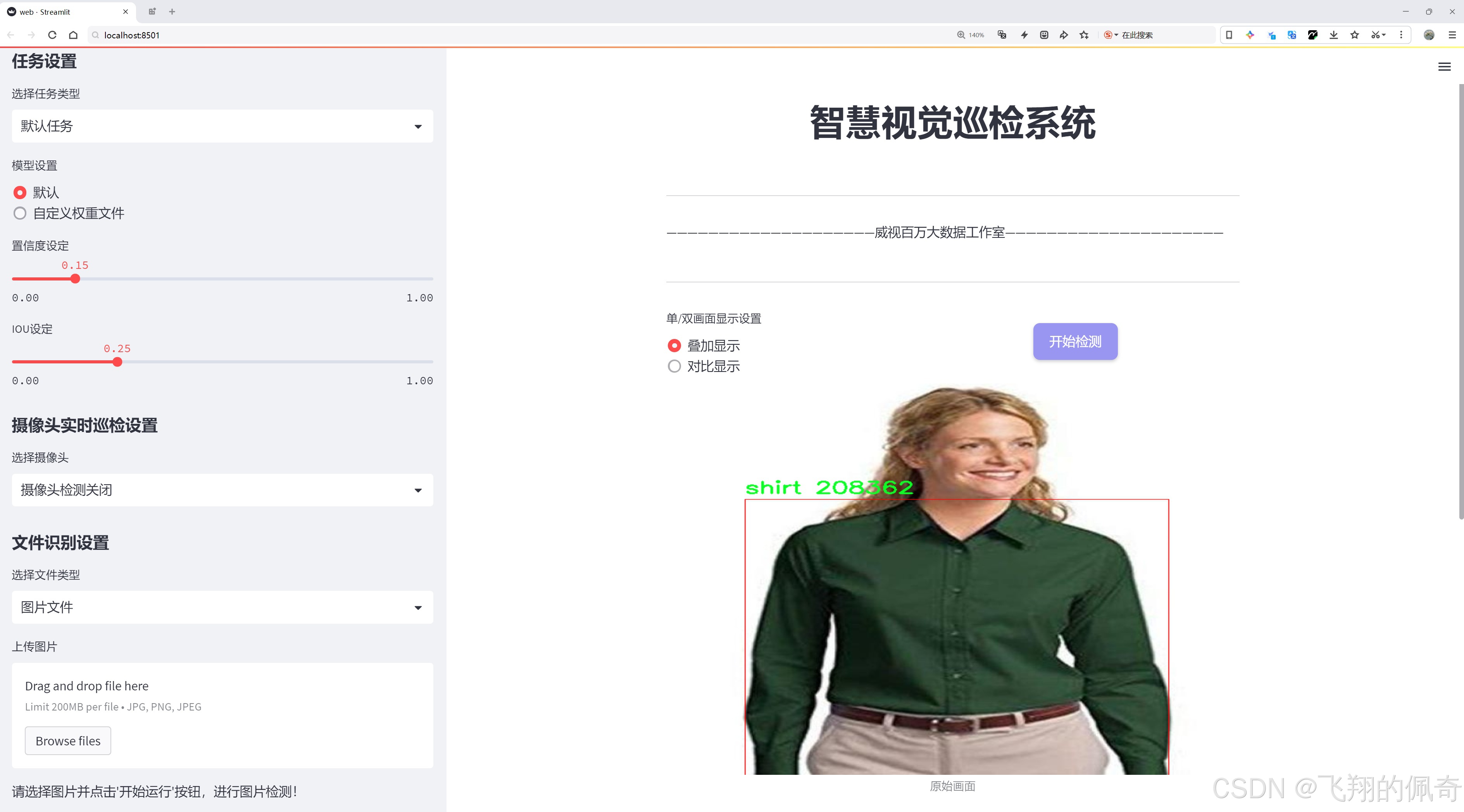Image resolution: width=1464 pixels, height=812 pixels.
Task: Open the downloads icon in browser toolbar
Action: tap(1335, 35)
